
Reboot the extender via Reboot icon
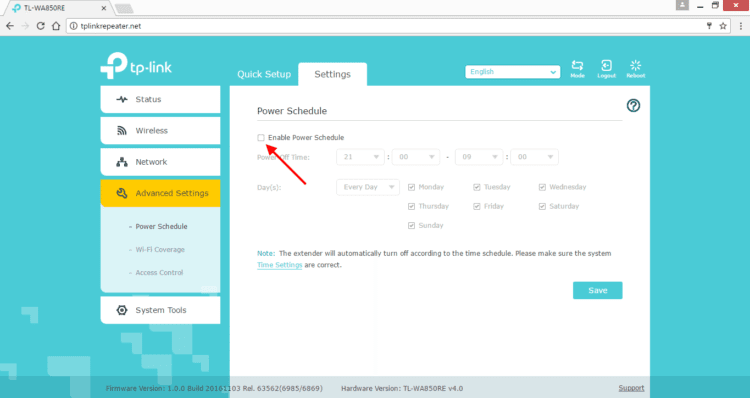click(x=636, y=69)
